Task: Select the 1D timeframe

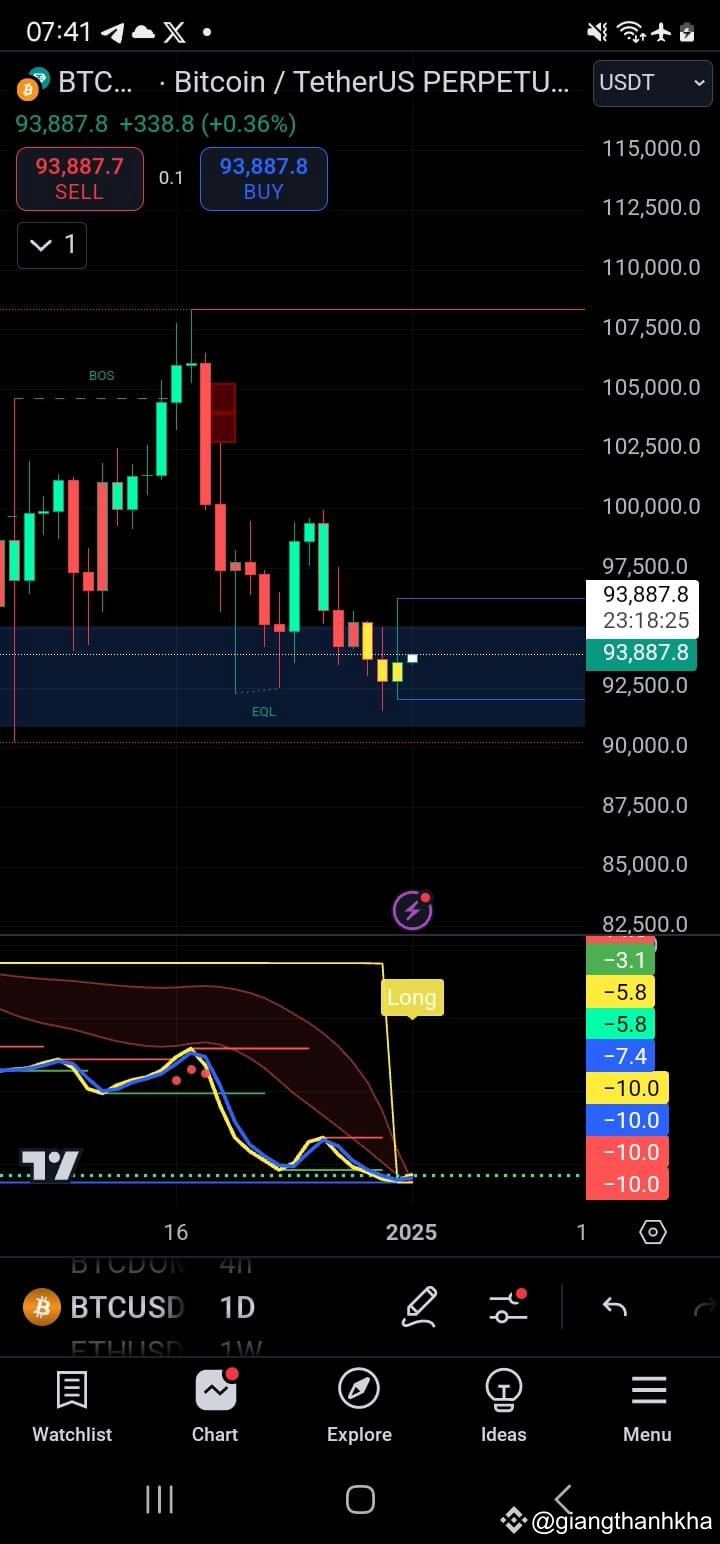Action: coord(237,1307)
